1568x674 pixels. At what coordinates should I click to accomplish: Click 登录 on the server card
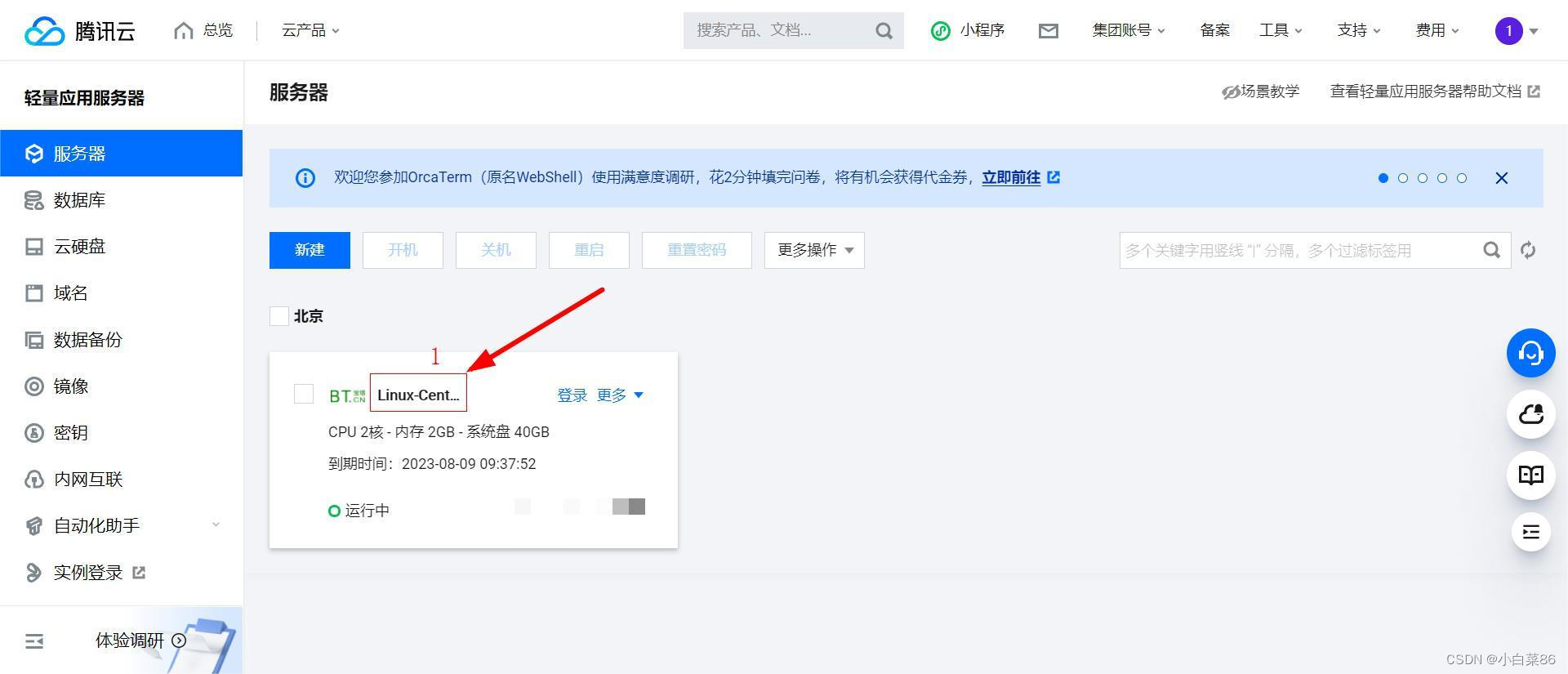572,395
